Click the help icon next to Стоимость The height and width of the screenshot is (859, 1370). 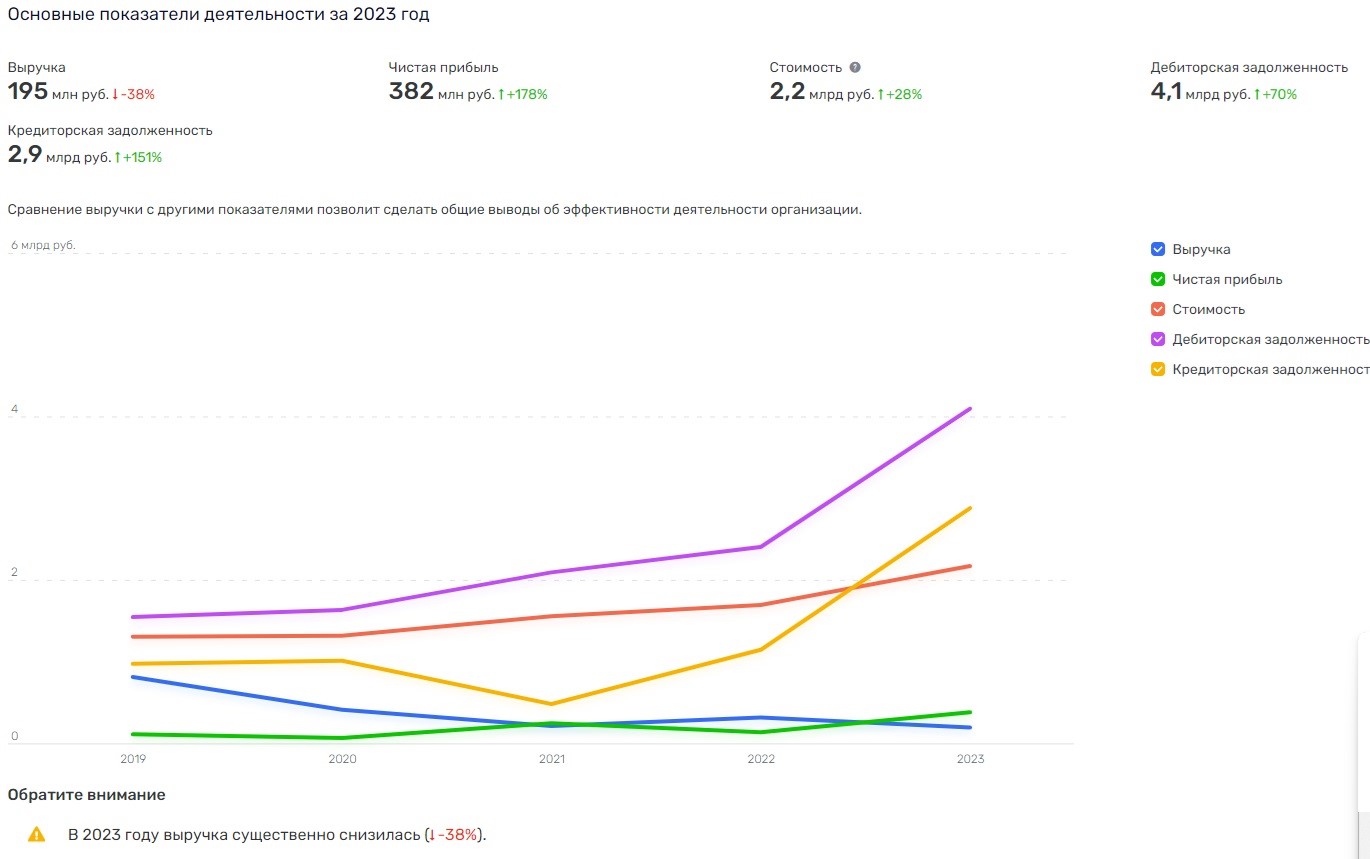[x=855, y=68]
